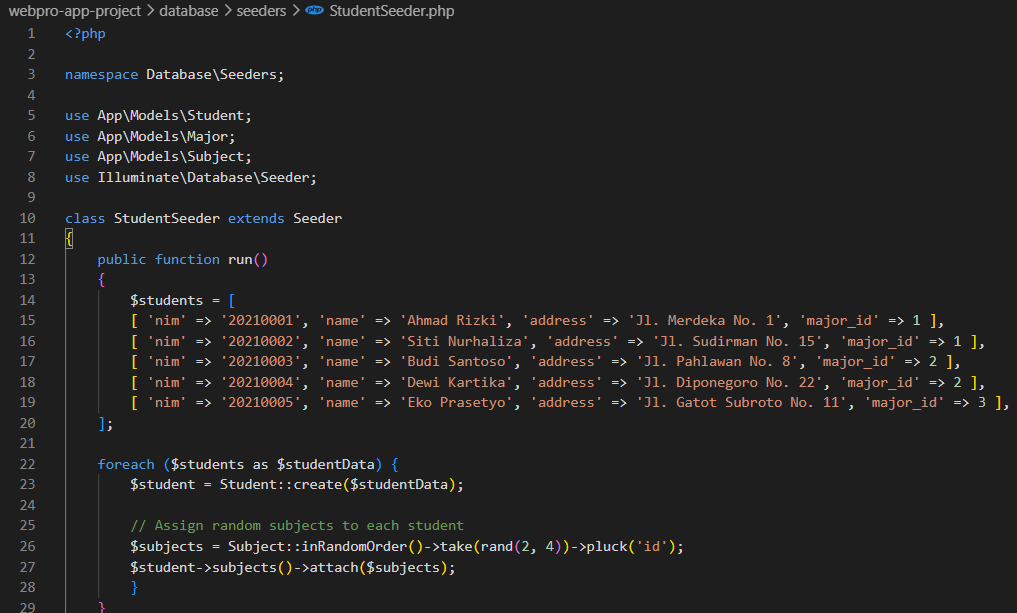Click the 'run' function name

[240, 259]
